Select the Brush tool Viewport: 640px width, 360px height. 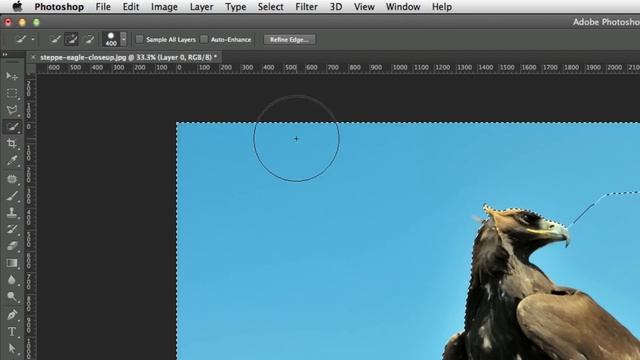[x=12, y=196]
